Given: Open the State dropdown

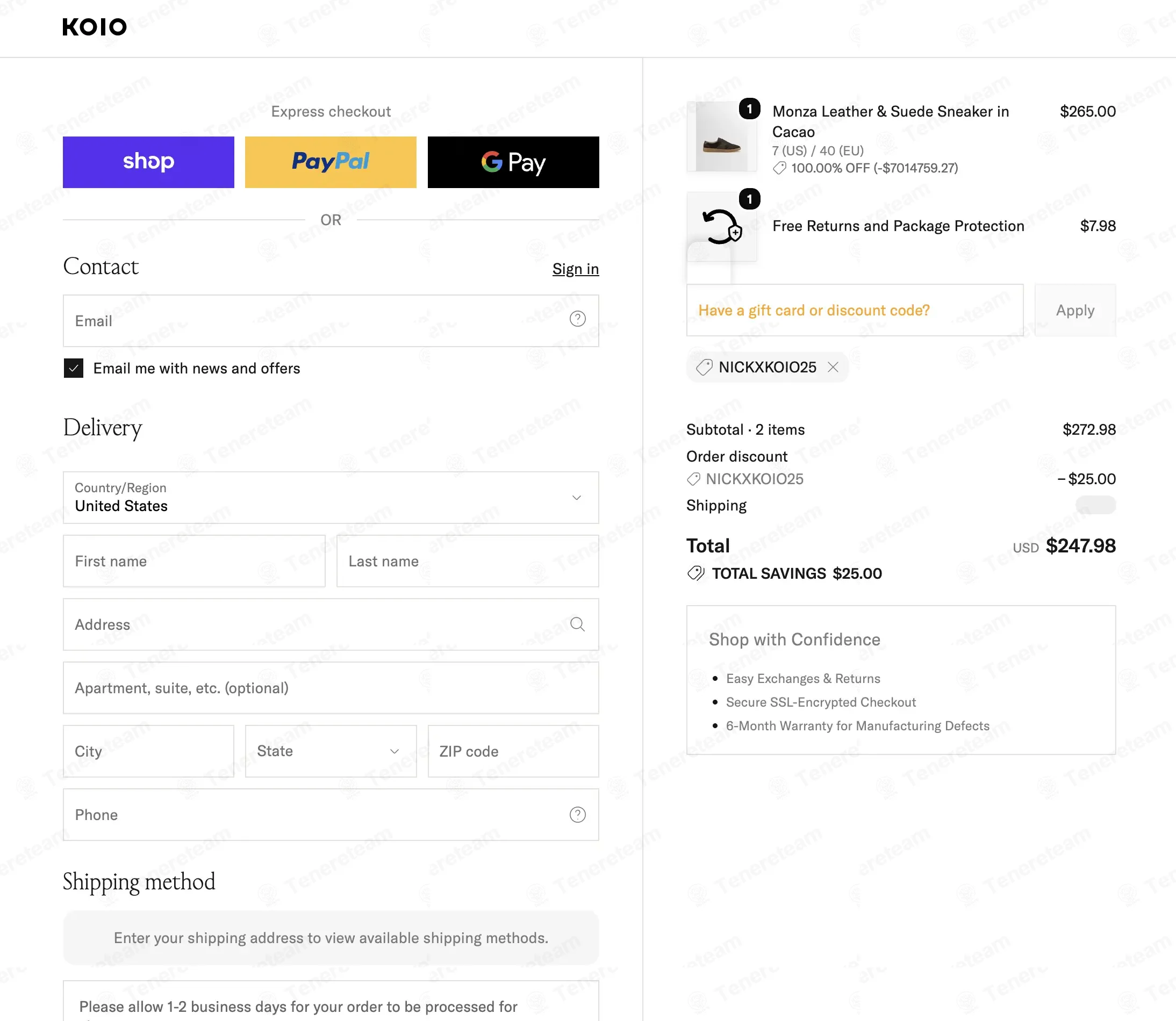Looking at the screenshot, I should (x=331, y=751).
